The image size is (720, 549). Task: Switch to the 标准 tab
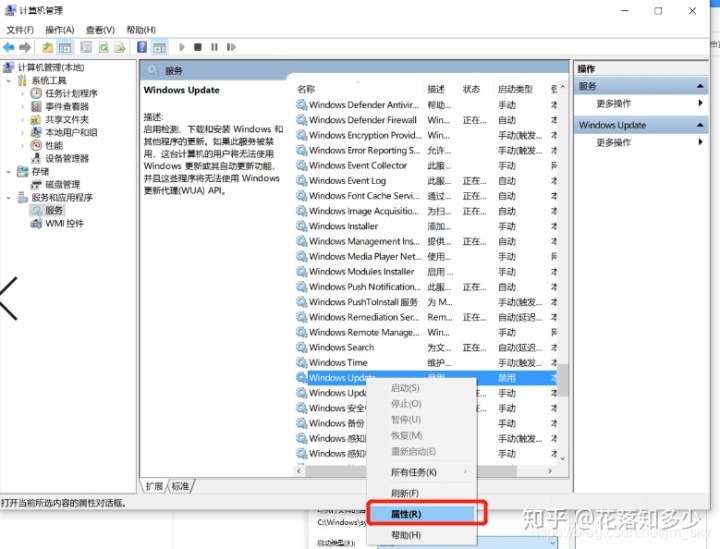click(180, 486)
